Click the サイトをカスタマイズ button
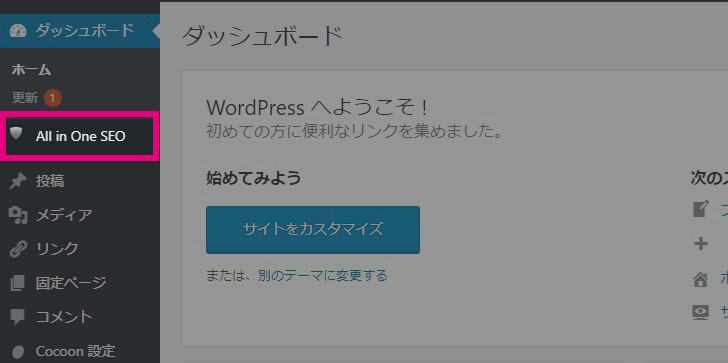 tap(313, 230)
